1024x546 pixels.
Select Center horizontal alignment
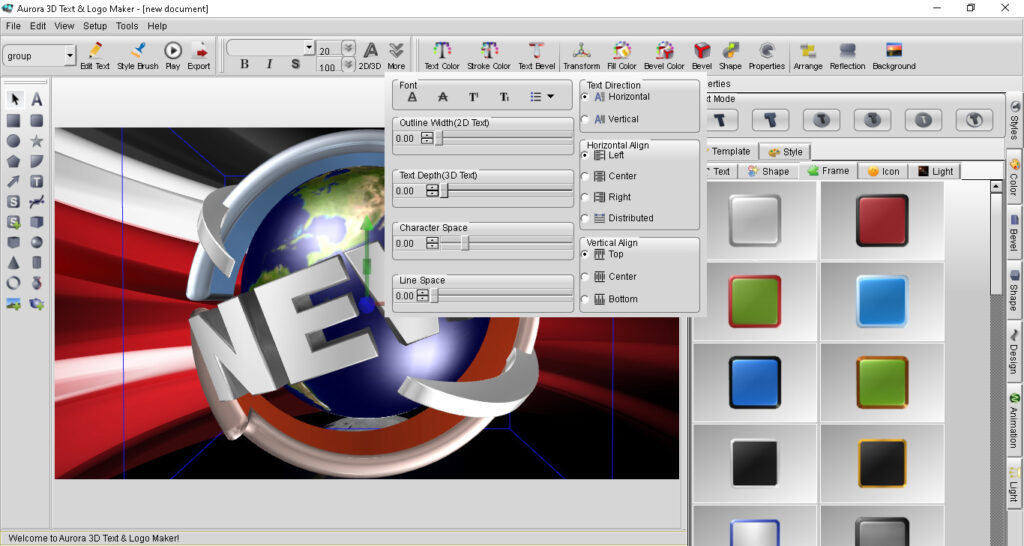coord(610,176)
